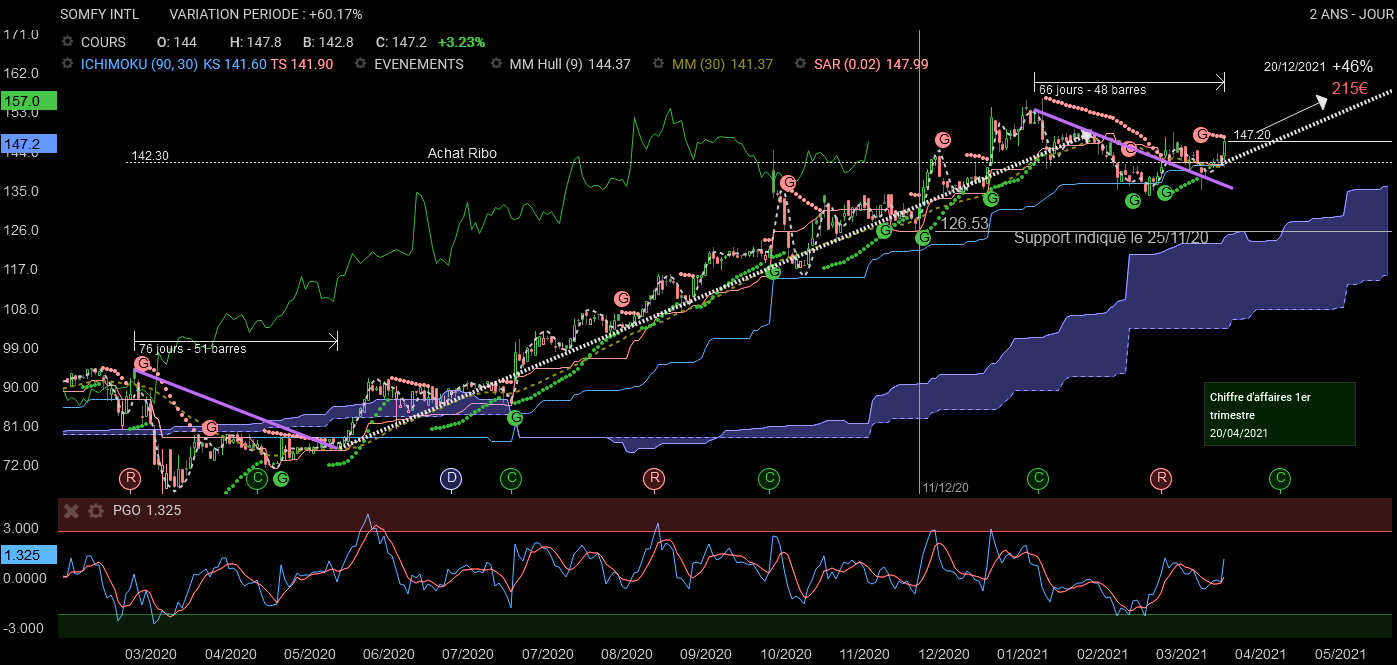Open the MM Hull (9) settings gear
The height and width of the screenshot is (665, 1397).
coord(497,64)
